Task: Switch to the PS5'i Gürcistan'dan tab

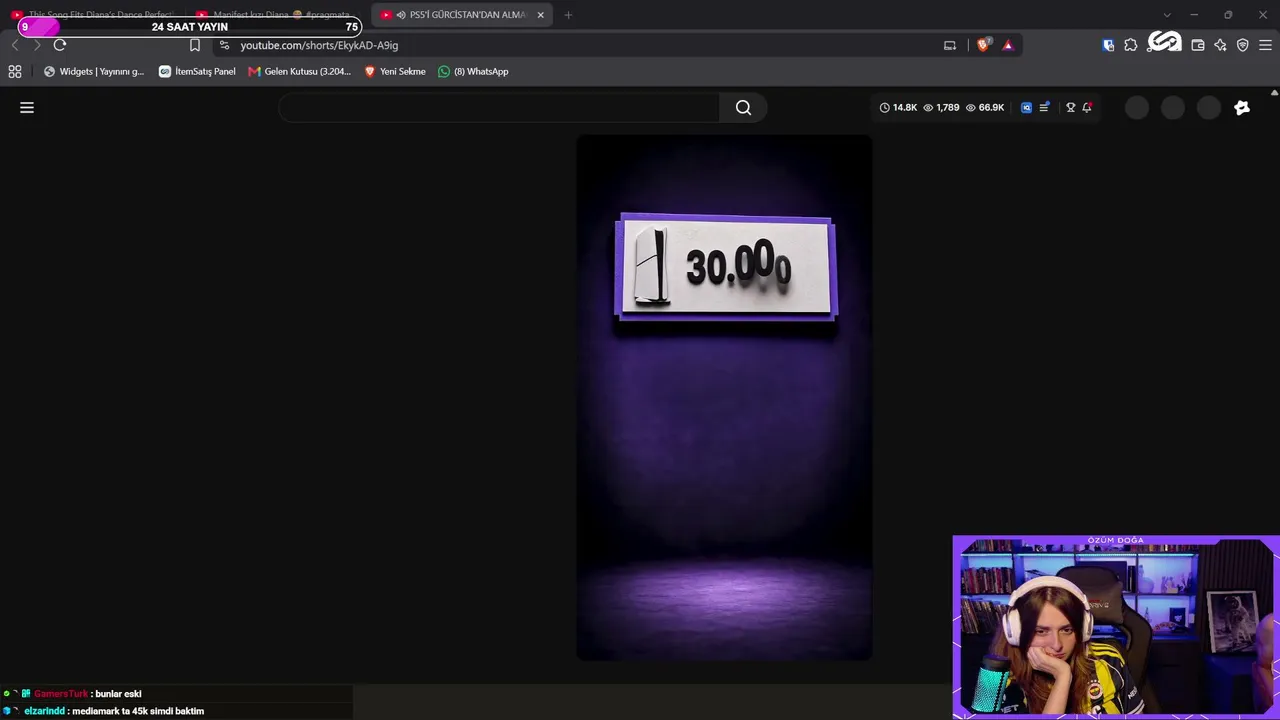Action: point(461,15)
